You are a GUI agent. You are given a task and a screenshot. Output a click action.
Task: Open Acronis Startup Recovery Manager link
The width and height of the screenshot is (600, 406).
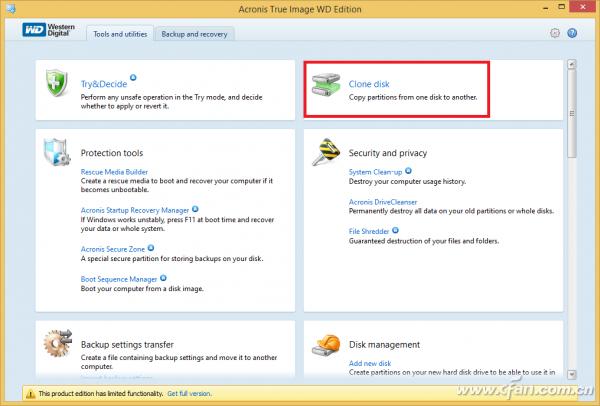pos(135,210)
